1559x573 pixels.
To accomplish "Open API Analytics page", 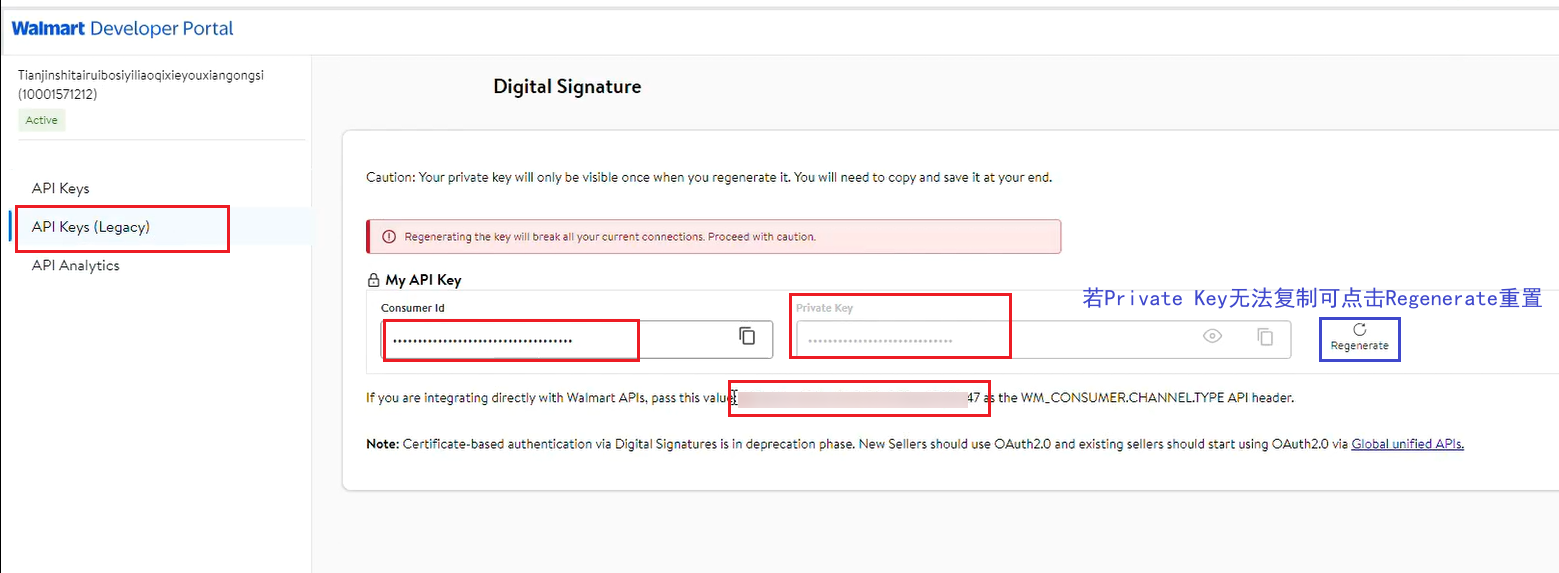I will pos(76,265).
